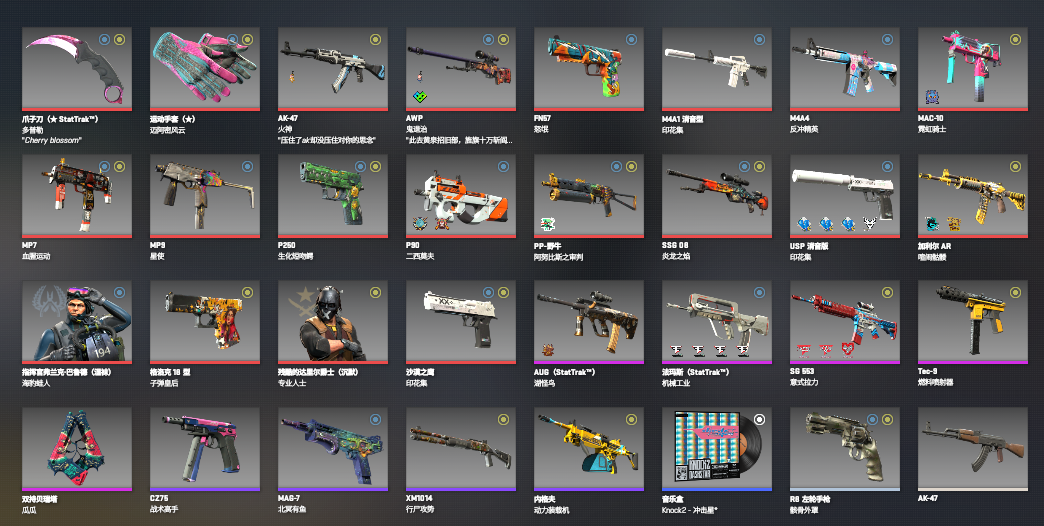This screenshot has height=526, width=1044.
Task: Click the yellow T-side badge on AK-47 火神
Action: tap(375, 40)
